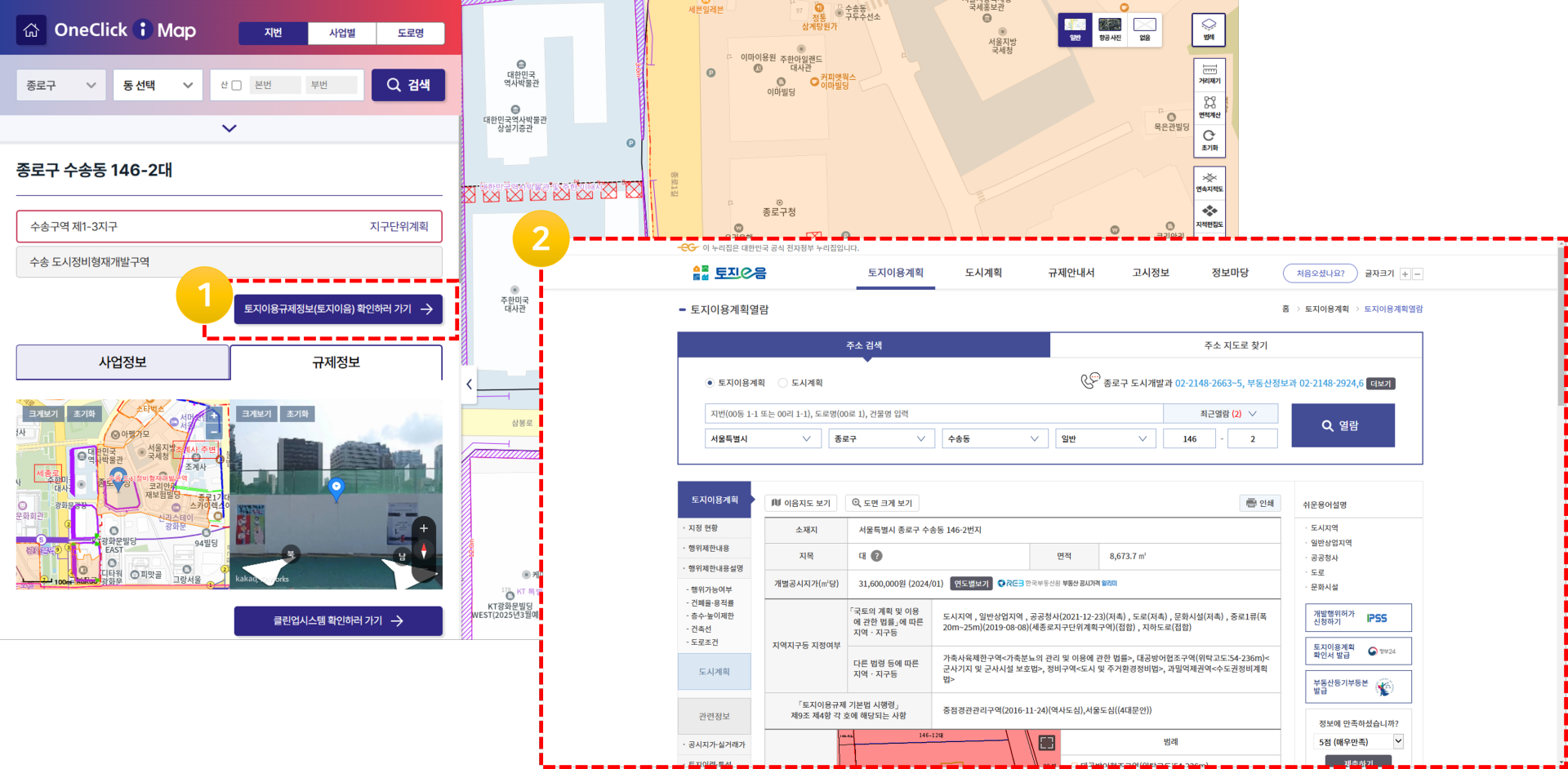Image resolution: width=1568 pixels, height=769 pixels.
Task: Open the 5점 (매우만족) satisfaction dropdown
Action: tap(1359, 742)
